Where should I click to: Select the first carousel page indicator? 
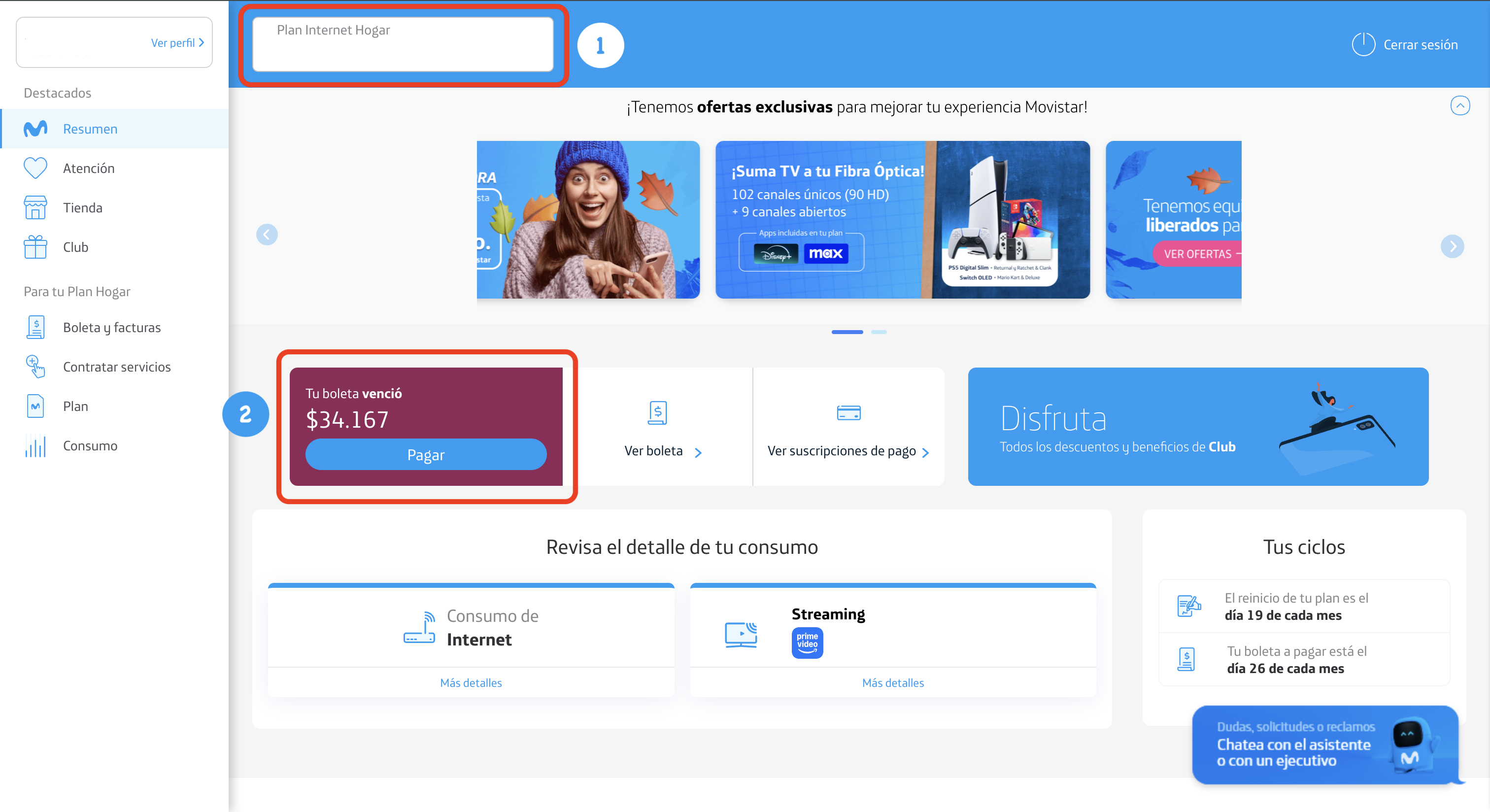coord(847,332)
